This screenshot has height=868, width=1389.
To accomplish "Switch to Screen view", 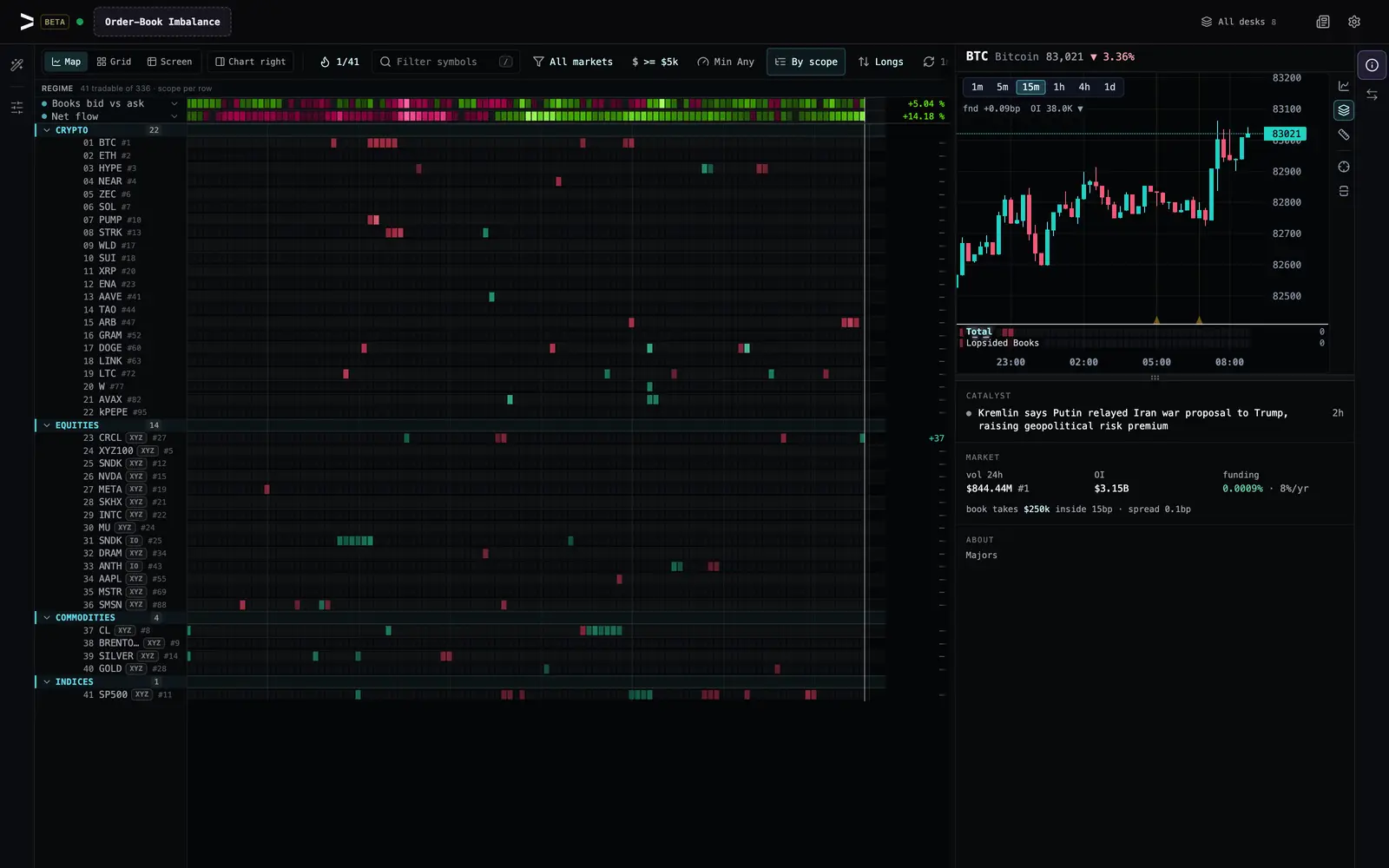I will tap(169, 62).
